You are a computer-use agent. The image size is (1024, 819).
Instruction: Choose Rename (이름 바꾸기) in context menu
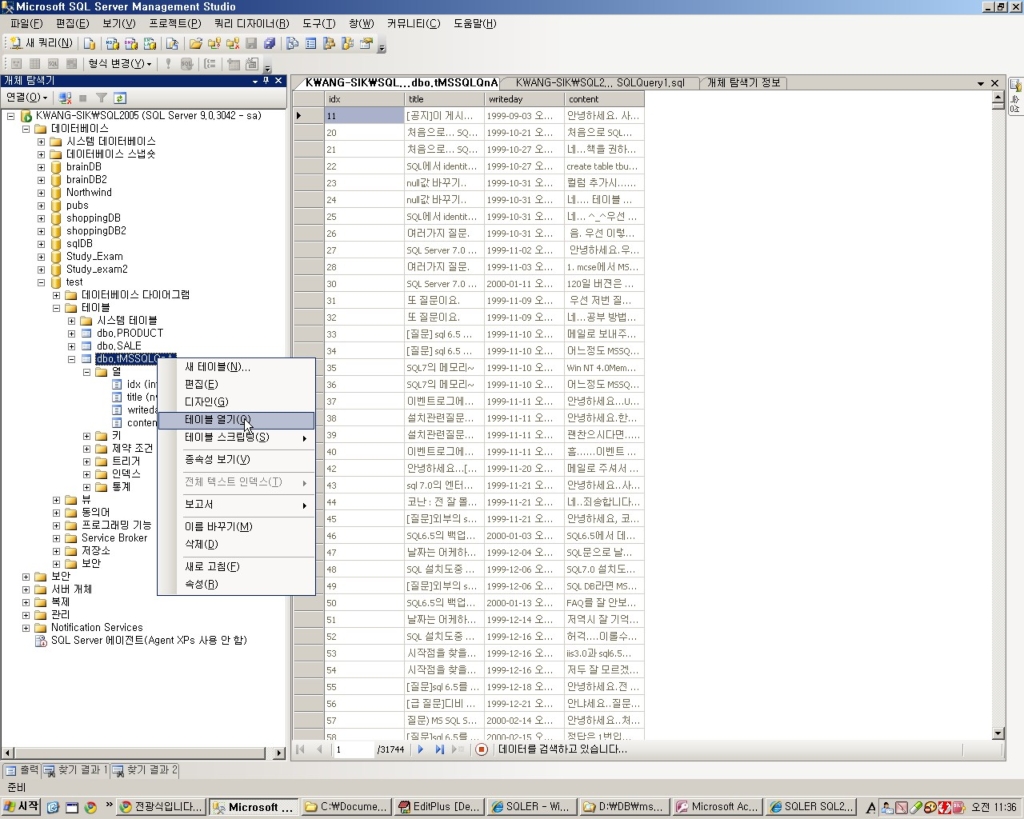pos(236,526)
